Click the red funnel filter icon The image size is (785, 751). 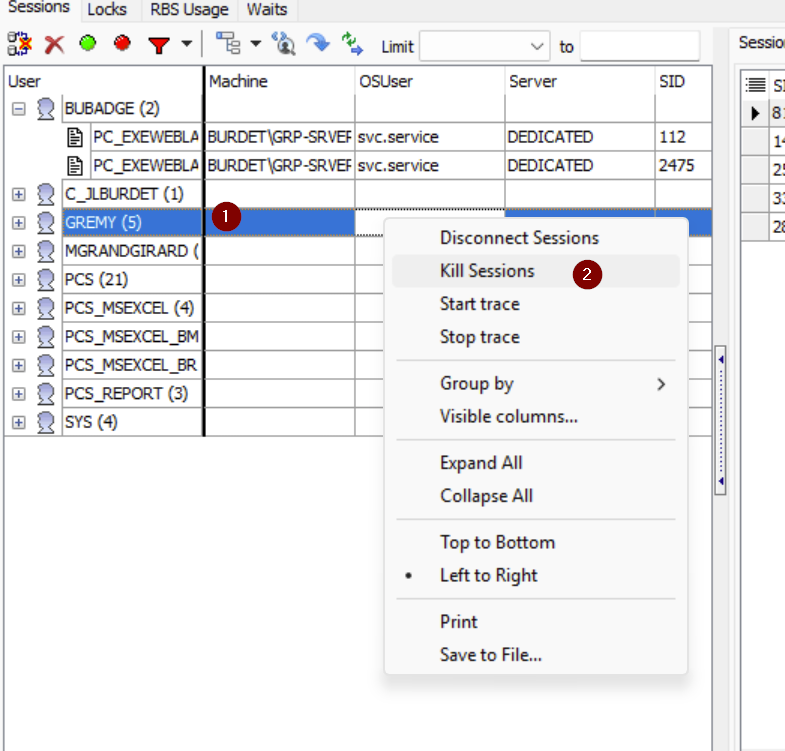[x=159, y=45]
